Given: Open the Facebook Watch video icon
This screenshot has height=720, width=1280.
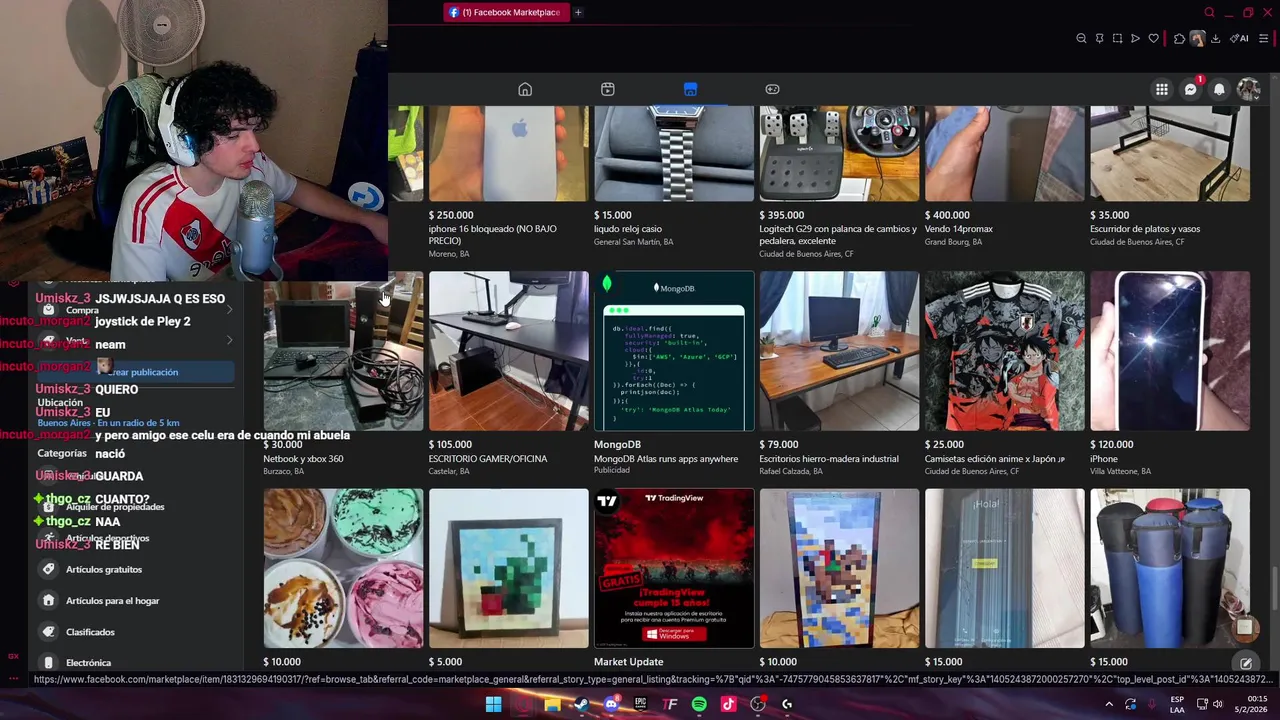Looking at the screenshot, I should [607, 89].
